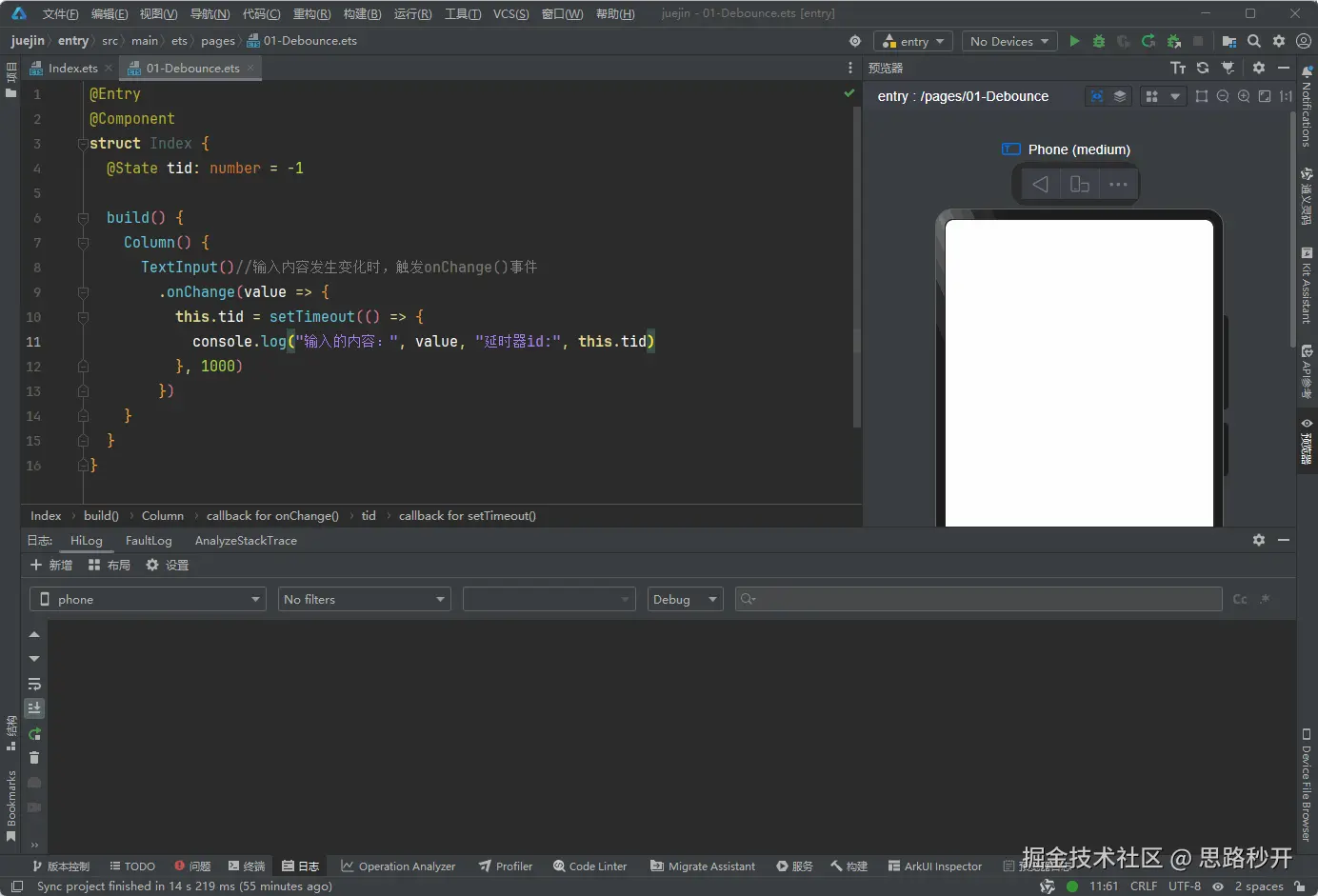1318x896 pixels.
Task: Expand the Debug log level dropdown
Action: pos(685,599)
